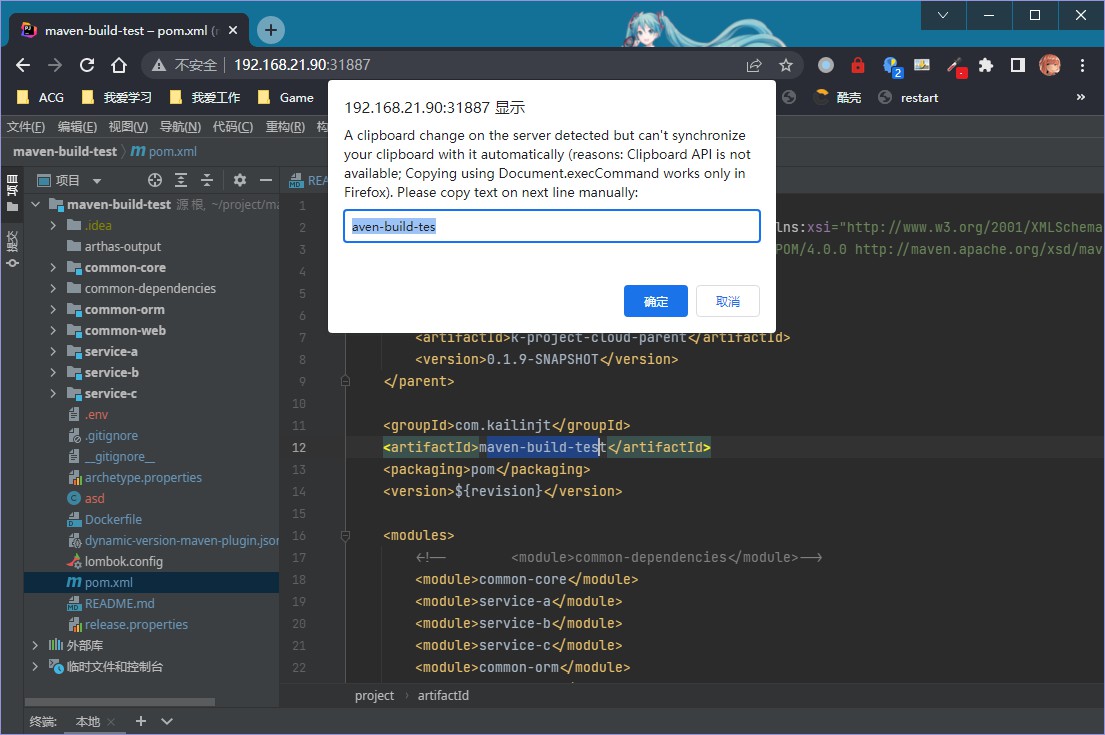
Task: Click the red padlock extension icon
Action: click(857, 65)
